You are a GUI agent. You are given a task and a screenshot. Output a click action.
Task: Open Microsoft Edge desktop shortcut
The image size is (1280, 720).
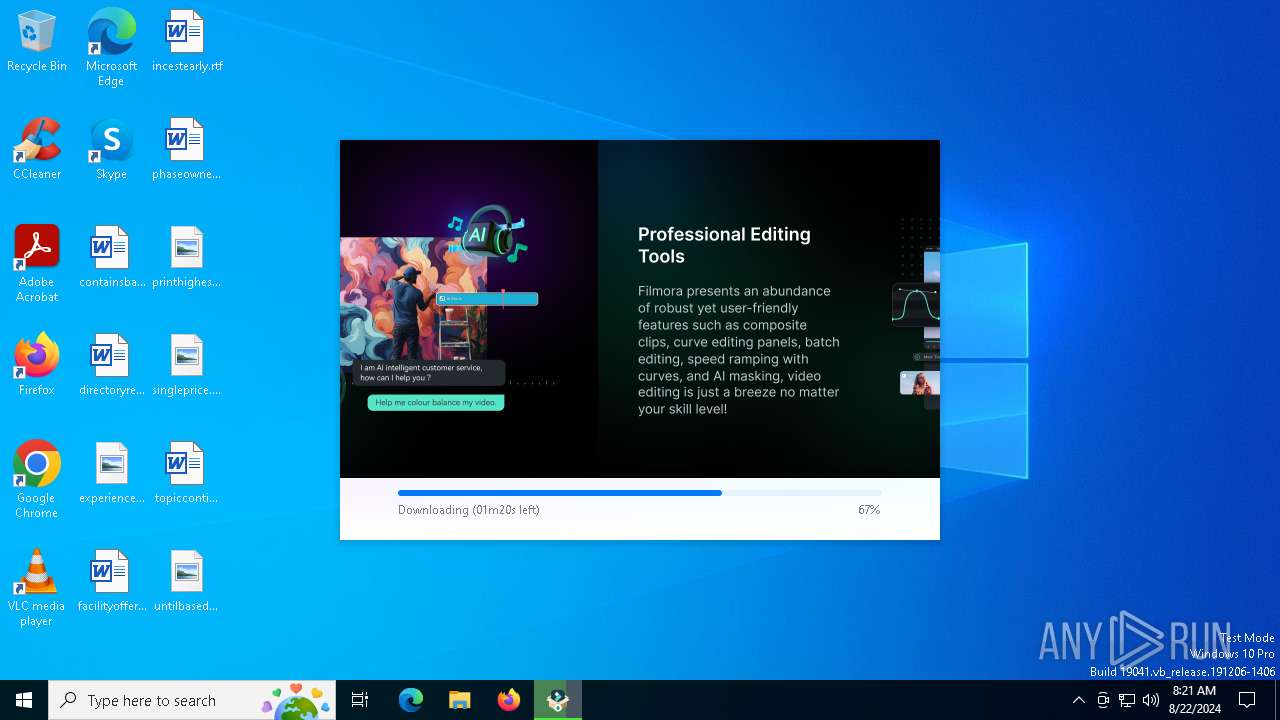tap(111, 48)
